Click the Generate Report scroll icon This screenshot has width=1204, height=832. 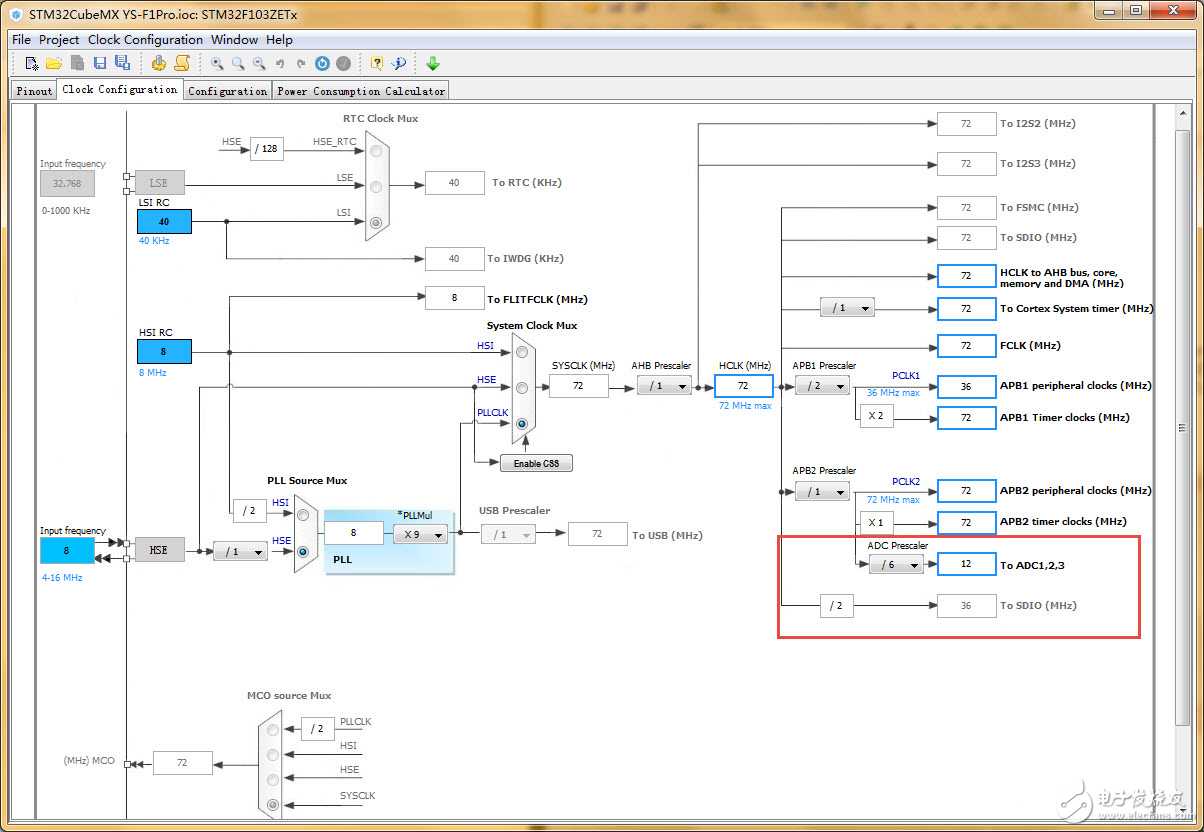[x=181, y=63]
